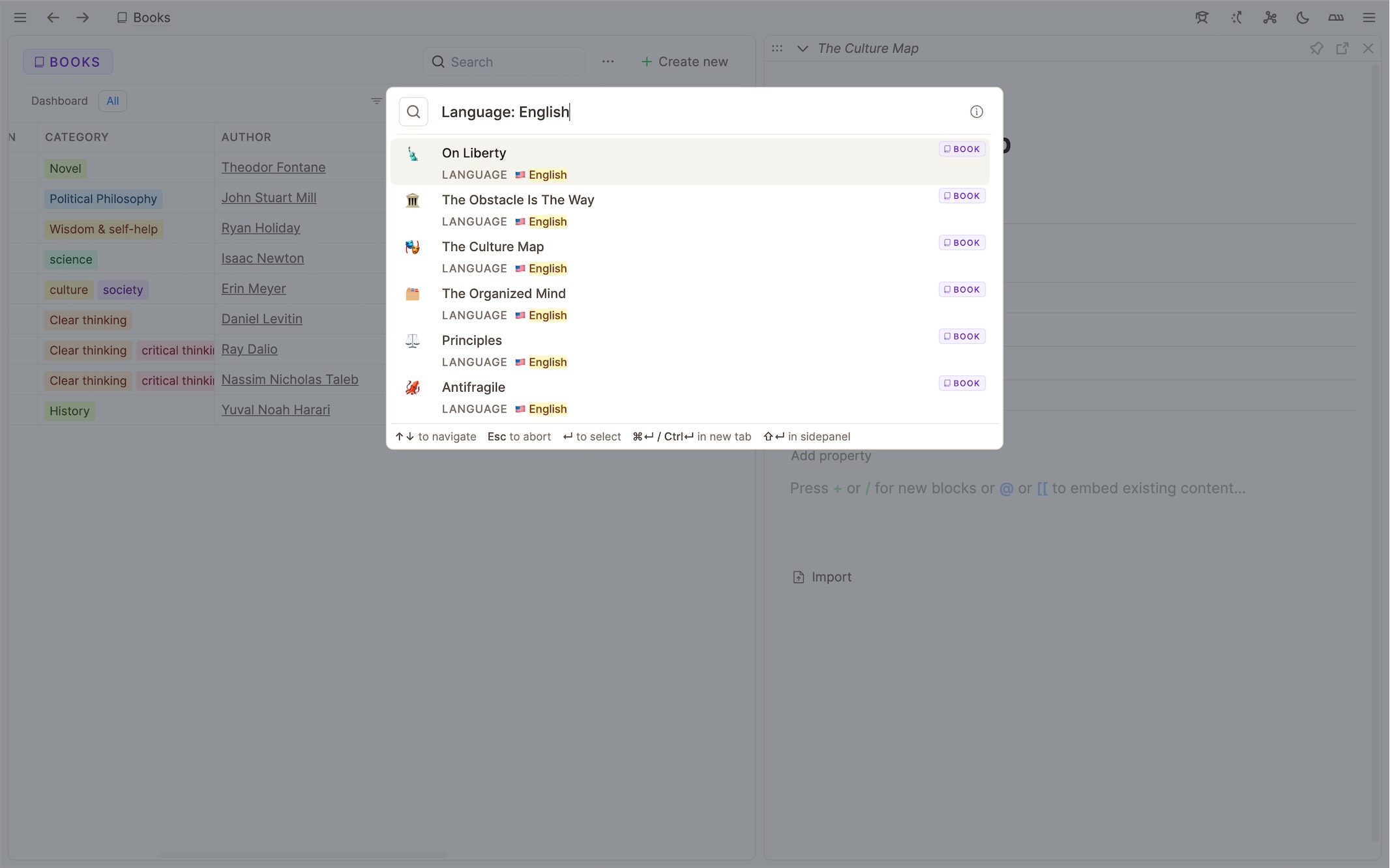Open author Theodor Fontane link
This screenshot has height=868, width=1390.
[x=273, y=167]
